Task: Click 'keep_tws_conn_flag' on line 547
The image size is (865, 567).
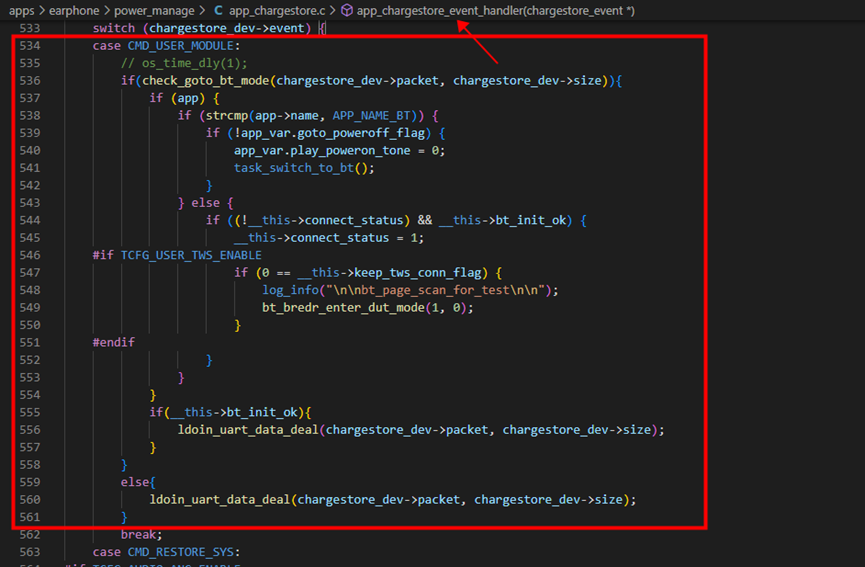Action: click(418, 272)
